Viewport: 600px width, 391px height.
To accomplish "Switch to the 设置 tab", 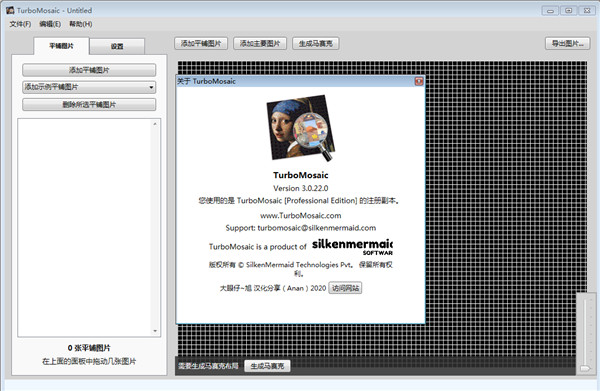I will [x=117, y=46].
